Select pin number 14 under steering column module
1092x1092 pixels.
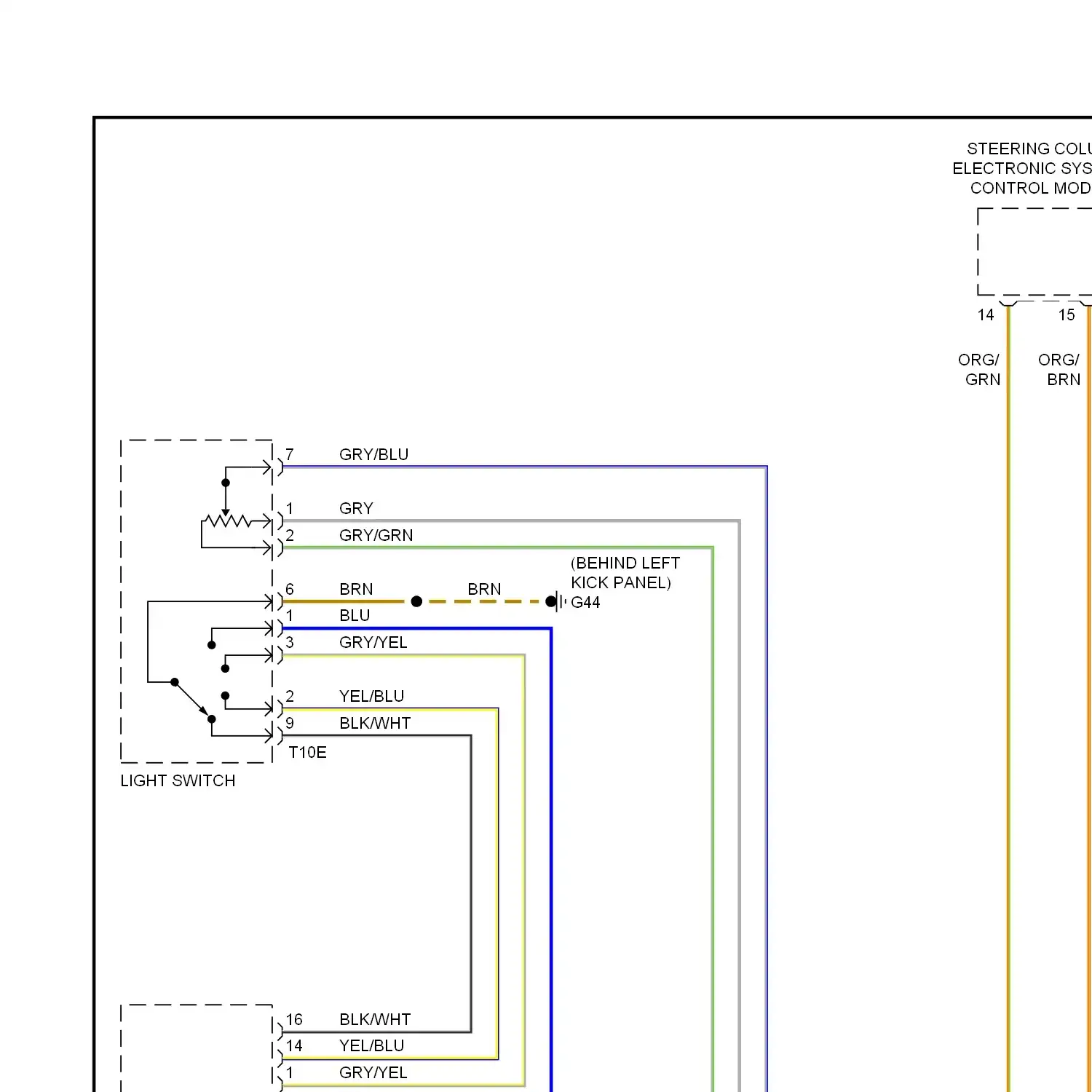pos(986,314)
